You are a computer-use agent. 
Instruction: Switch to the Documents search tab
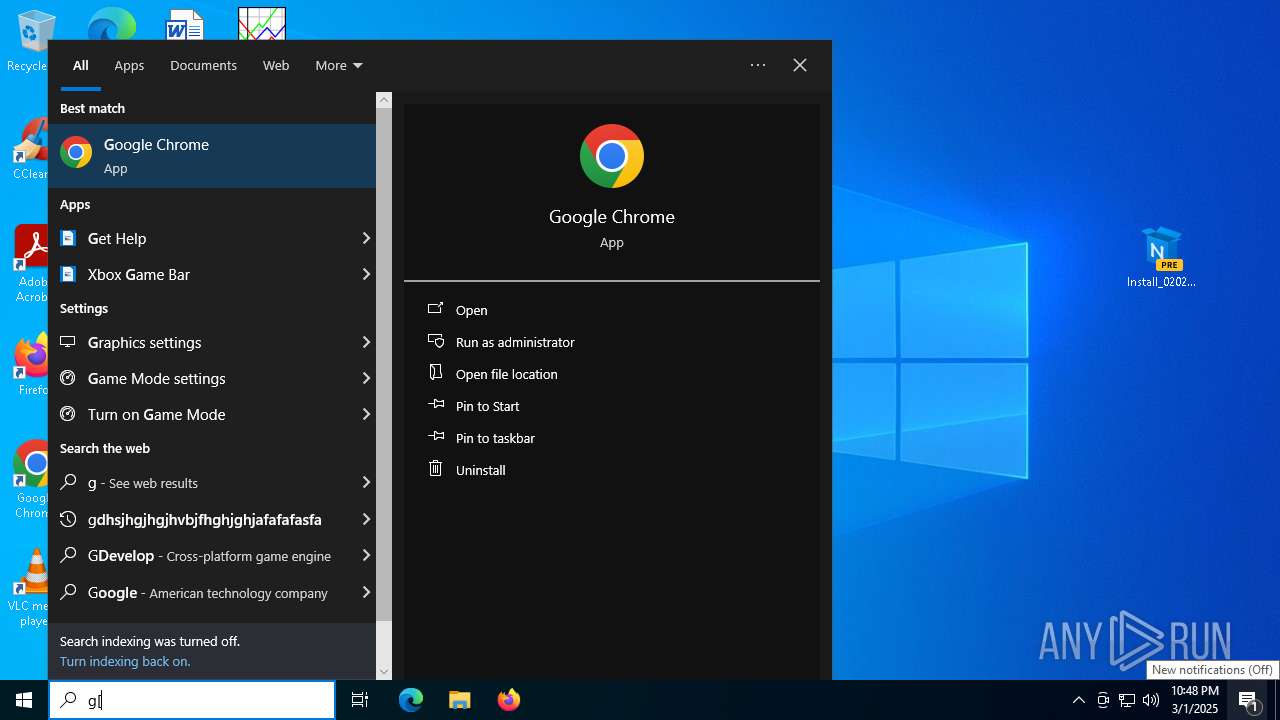pos(203,65)
